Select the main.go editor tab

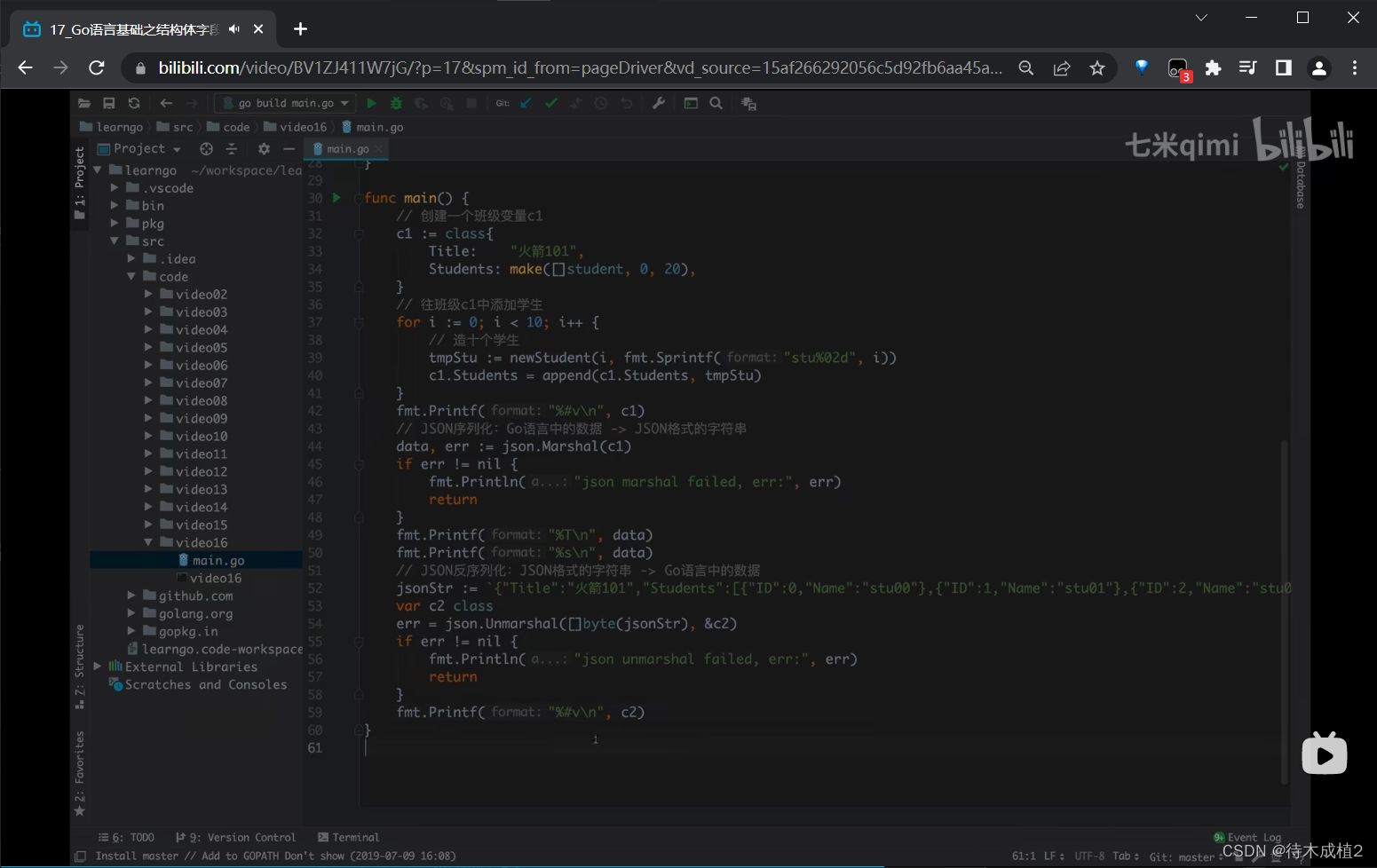pos(346,148)
